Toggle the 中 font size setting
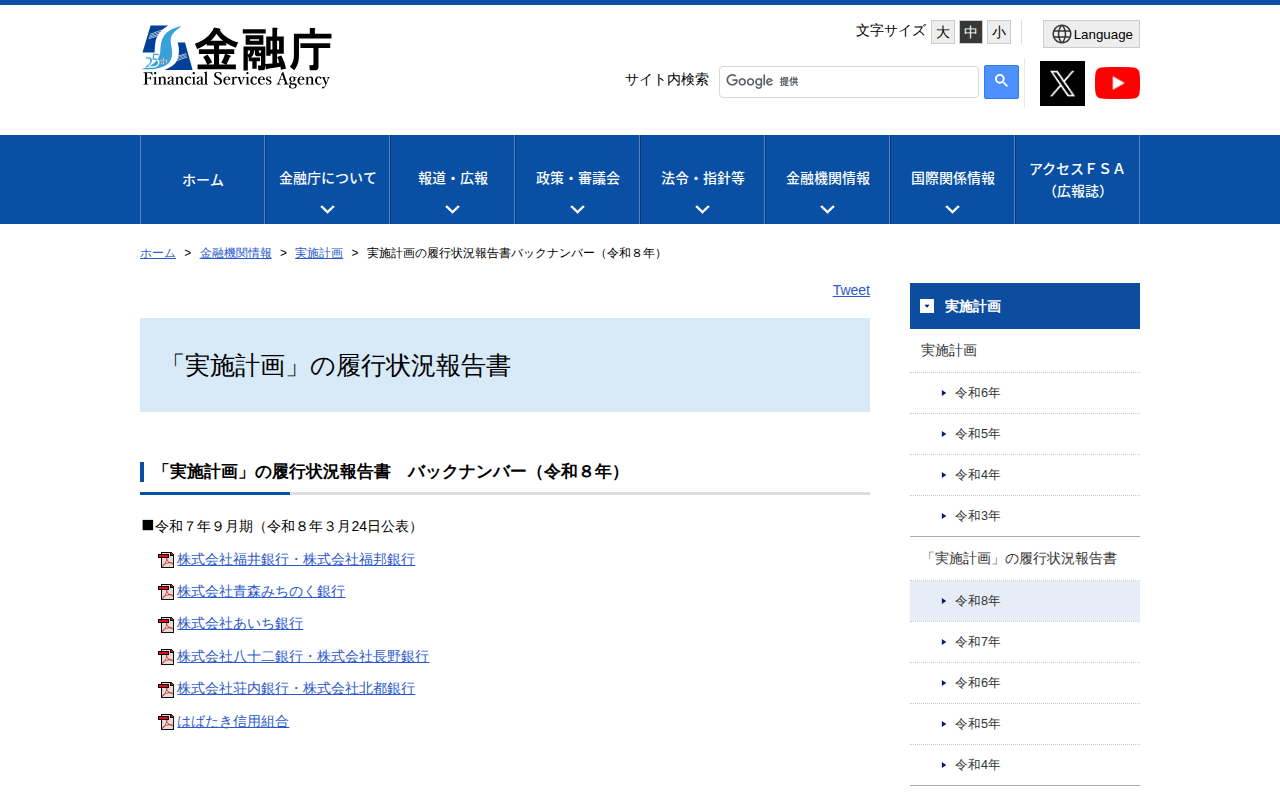Viewport: 1280px width, 800px height. (x=970, y=32)
